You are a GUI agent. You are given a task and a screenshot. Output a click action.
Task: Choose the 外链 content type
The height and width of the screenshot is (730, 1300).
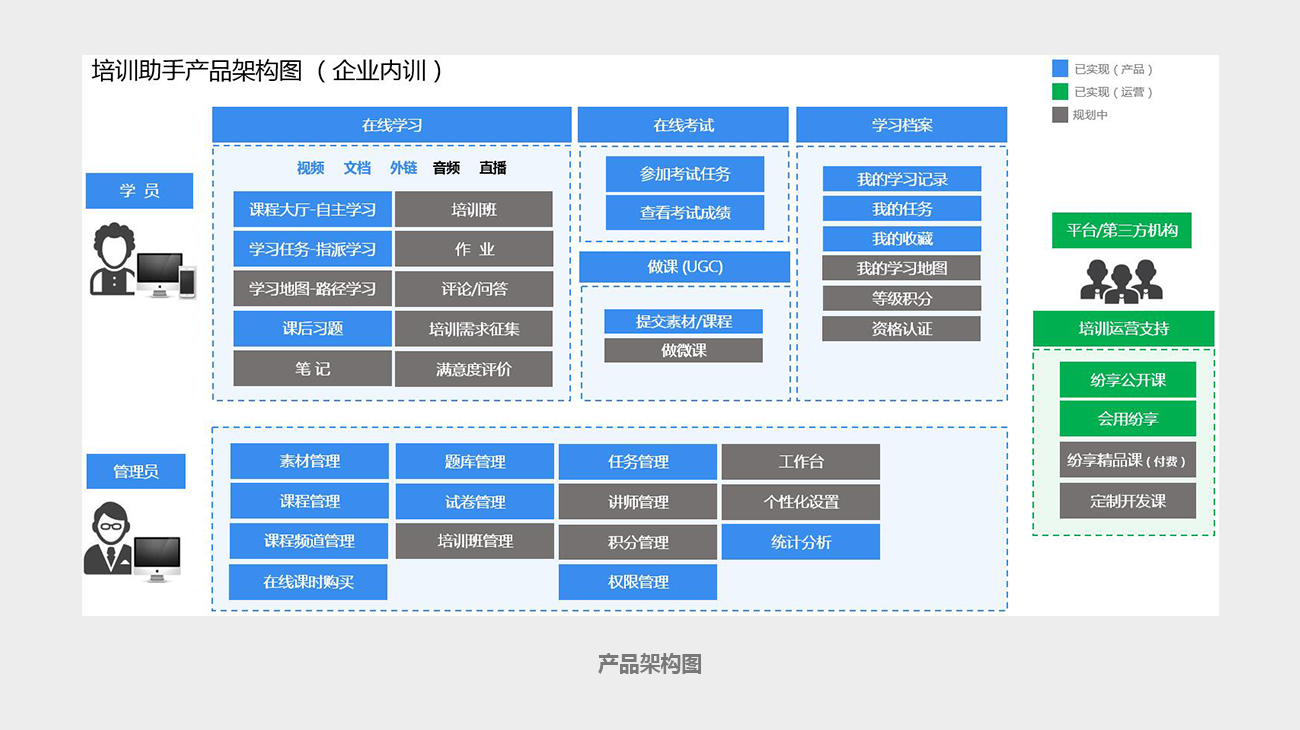404,168
